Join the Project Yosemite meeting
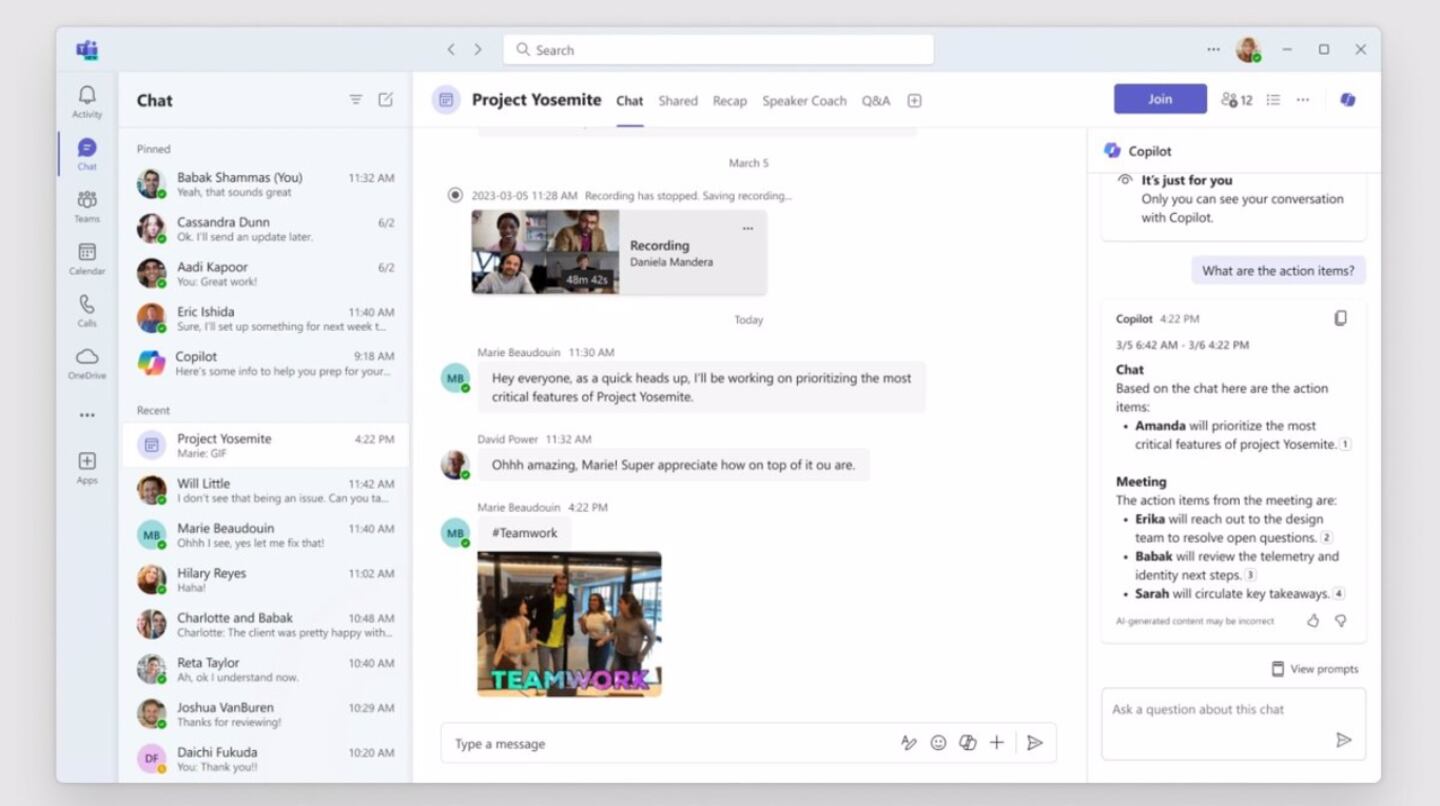This screenshot has height=806, width=1440. point(1160,99)
